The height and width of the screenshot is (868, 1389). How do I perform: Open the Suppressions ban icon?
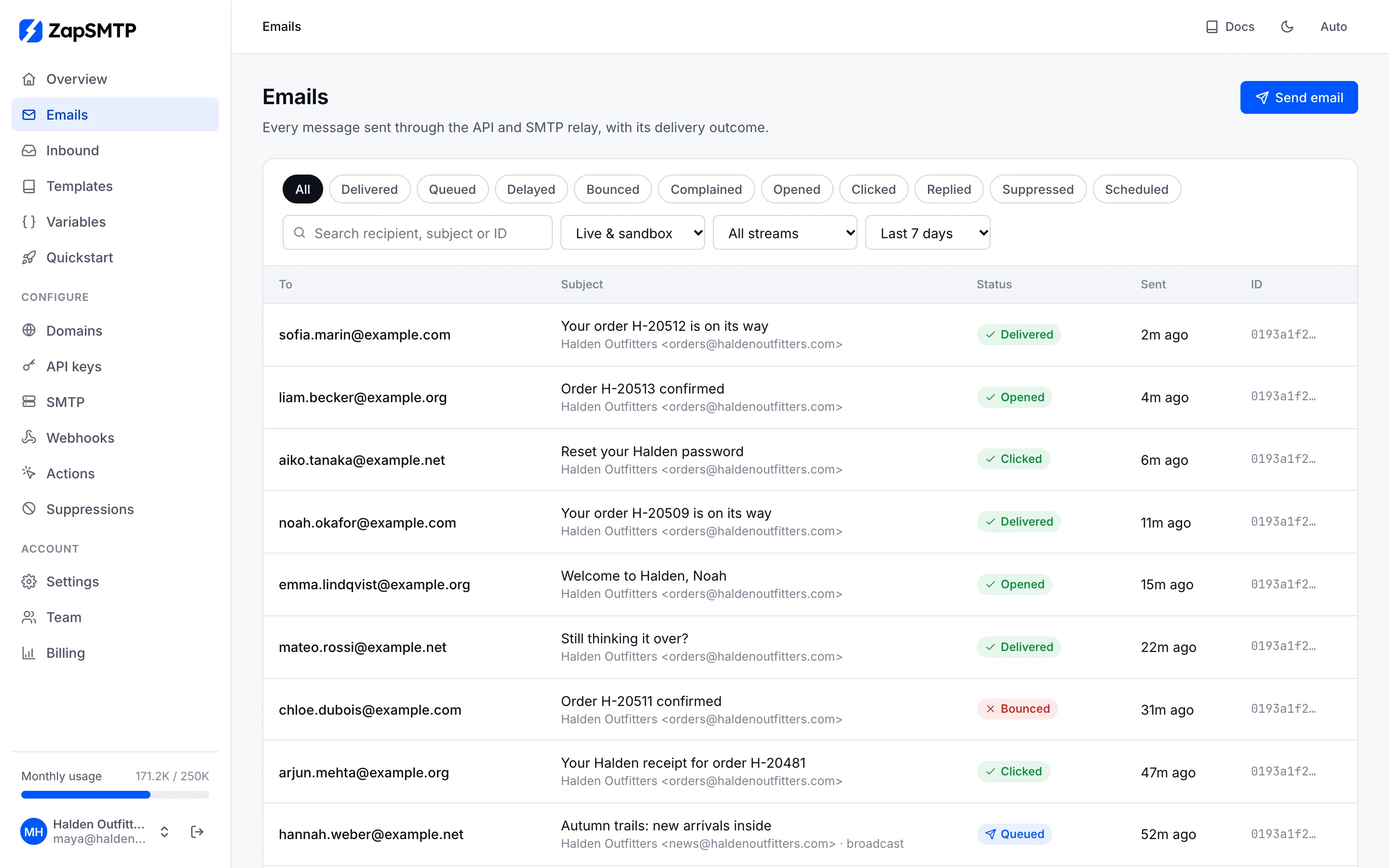pyautogui.click(x=29, y=509)
